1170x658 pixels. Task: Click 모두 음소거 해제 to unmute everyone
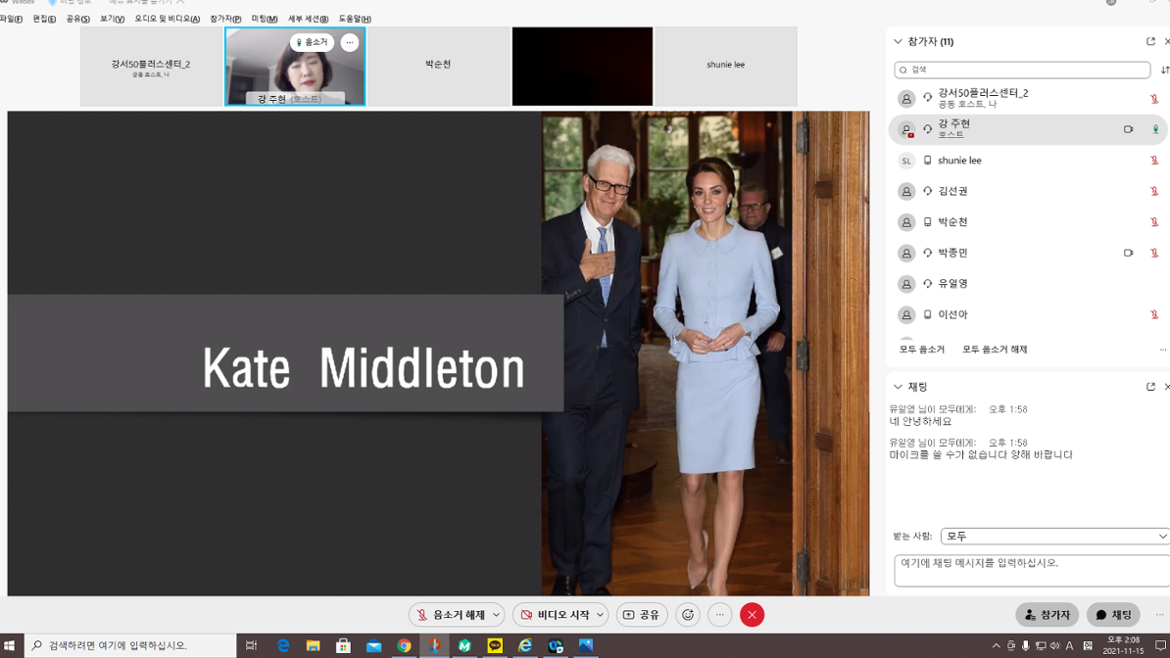(x=995, y=349)
